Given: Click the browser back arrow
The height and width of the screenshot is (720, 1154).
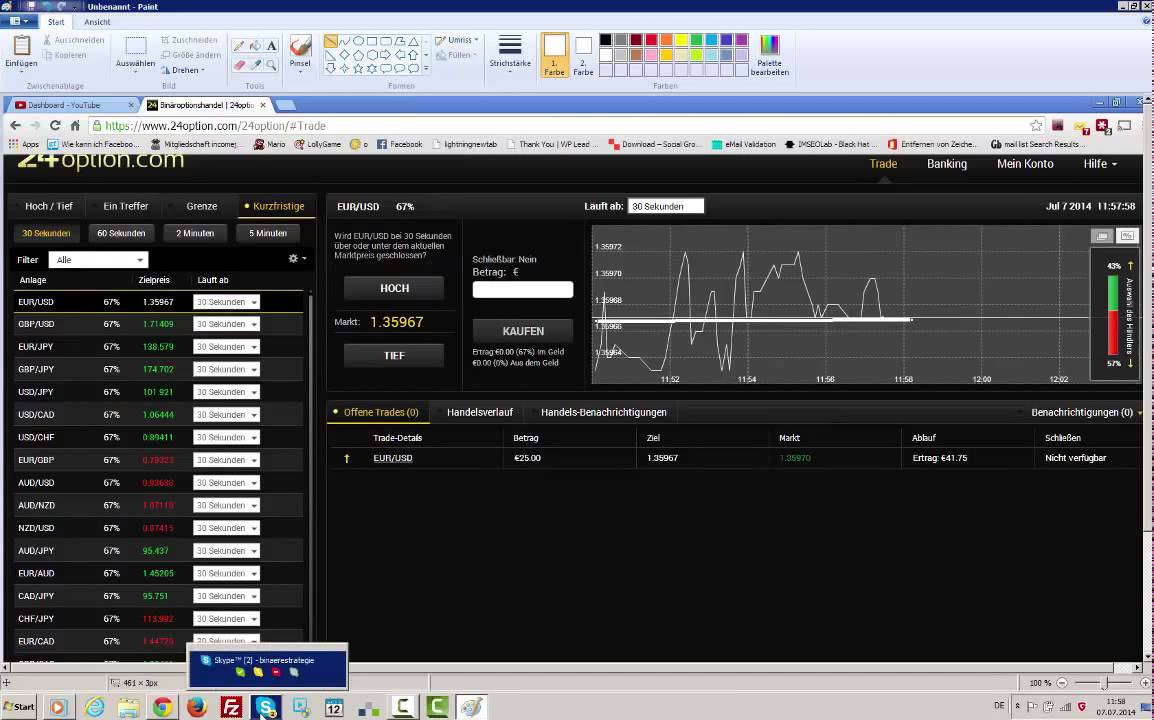Looking at the screenshot, I should pos(15,125).
